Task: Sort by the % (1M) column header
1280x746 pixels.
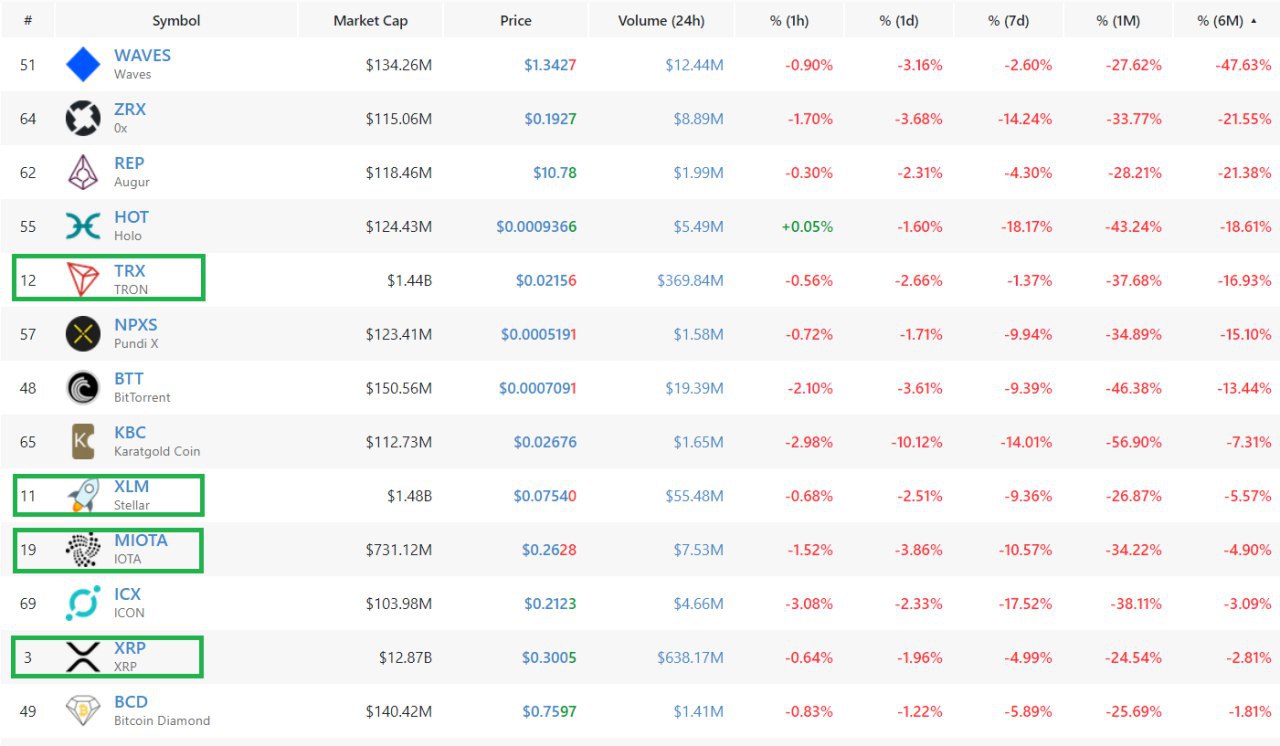Action: 1117,20
